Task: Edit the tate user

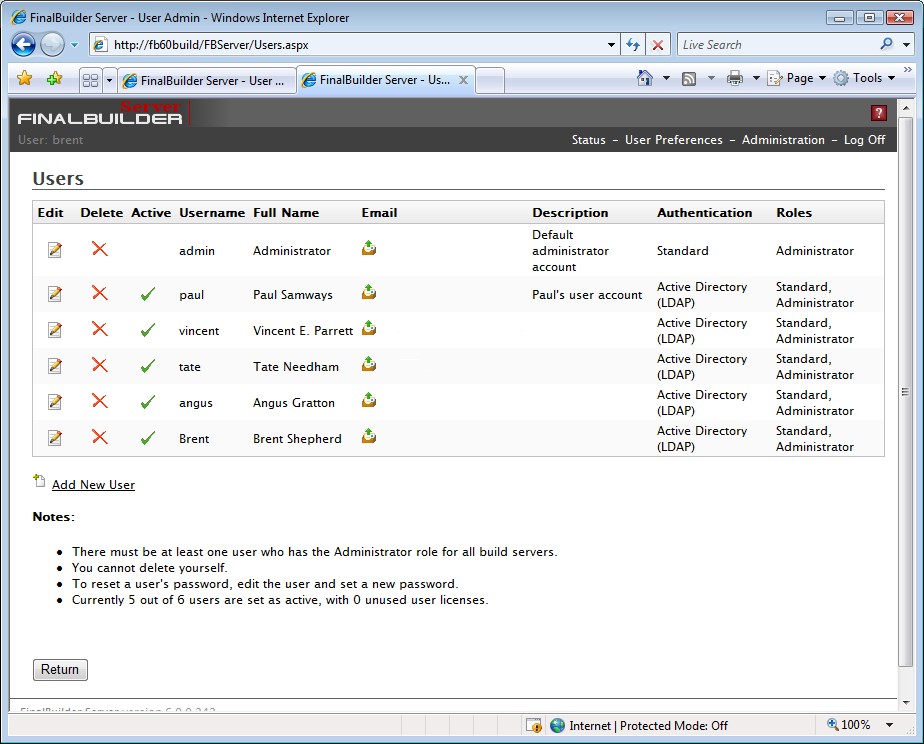Action: (55, 366)
